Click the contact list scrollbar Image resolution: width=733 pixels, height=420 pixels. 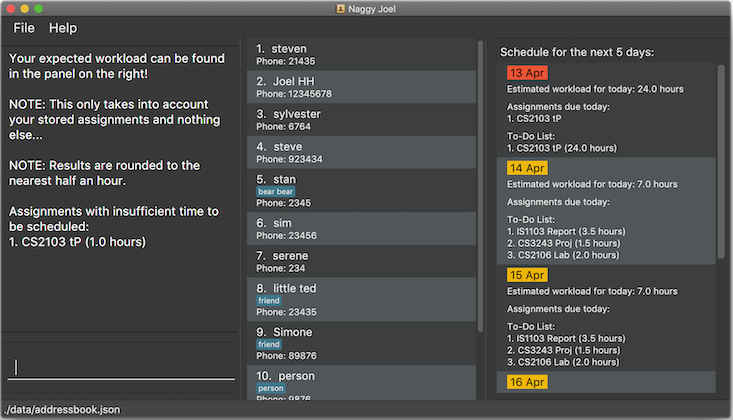(x=480, y=186)
